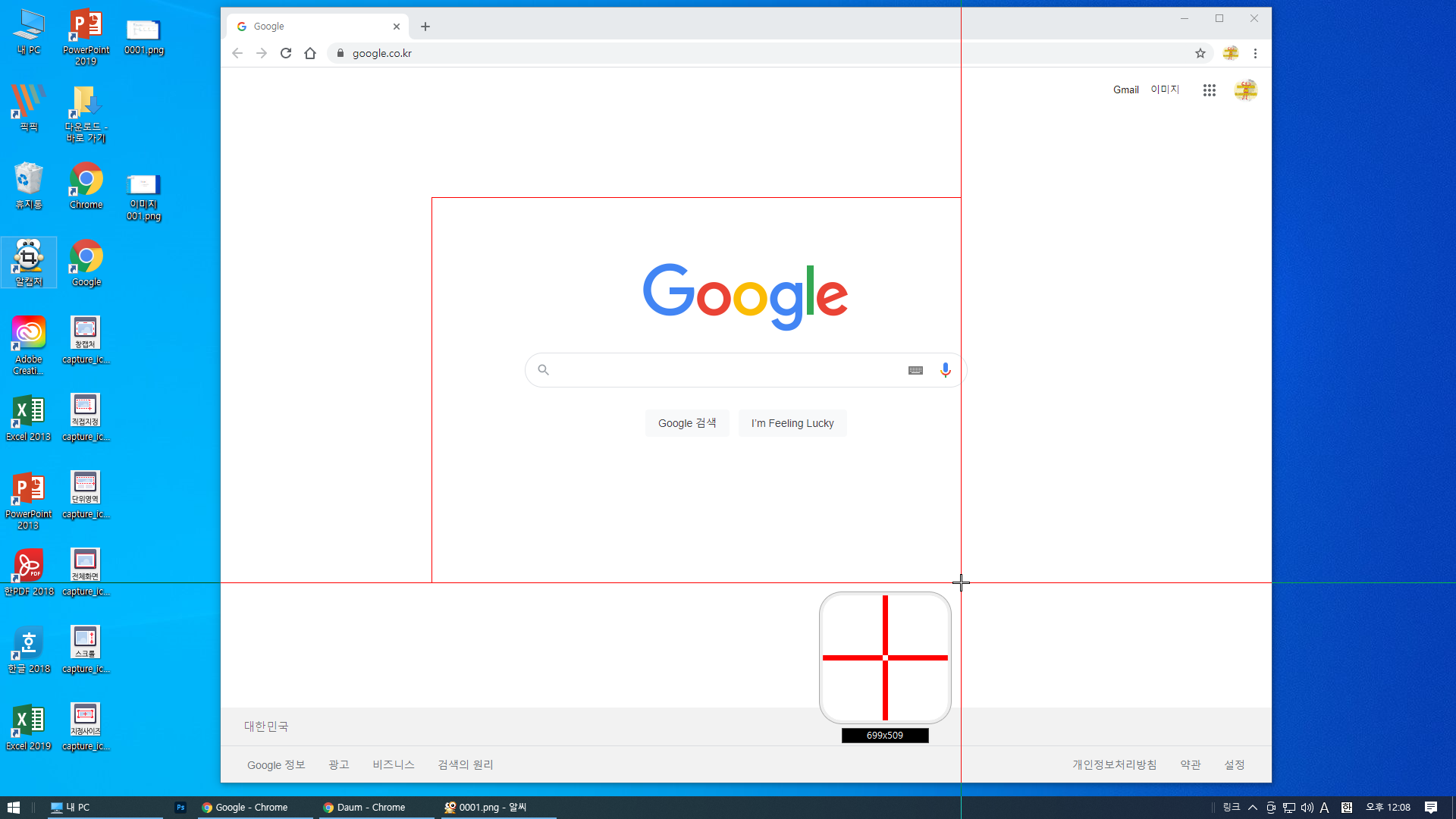
Task: Open the Google apps grid
Action: tap(1209, 90)
